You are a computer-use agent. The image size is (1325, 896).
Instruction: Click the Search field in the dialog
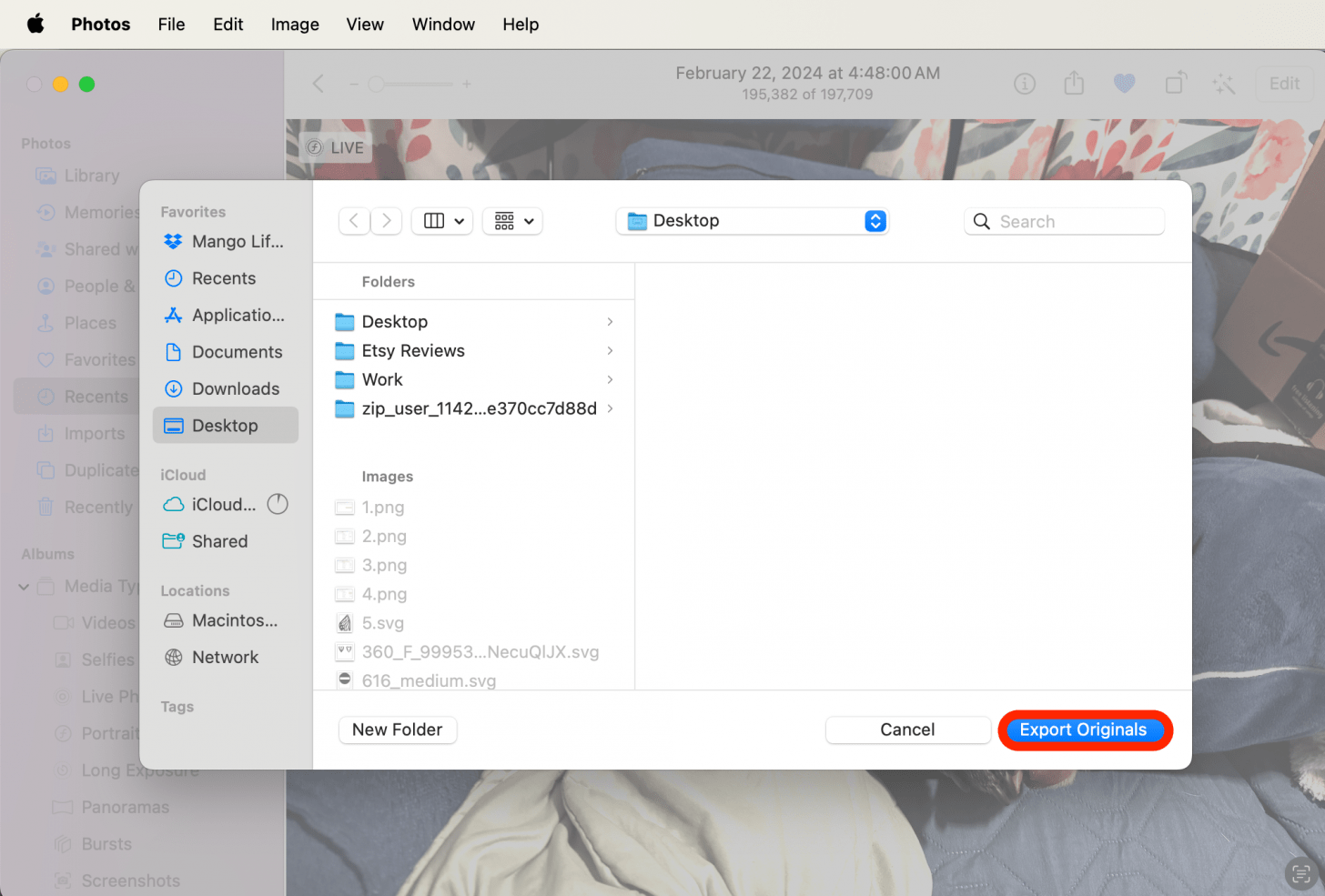pyautogui.click(x=1064, y=221)
